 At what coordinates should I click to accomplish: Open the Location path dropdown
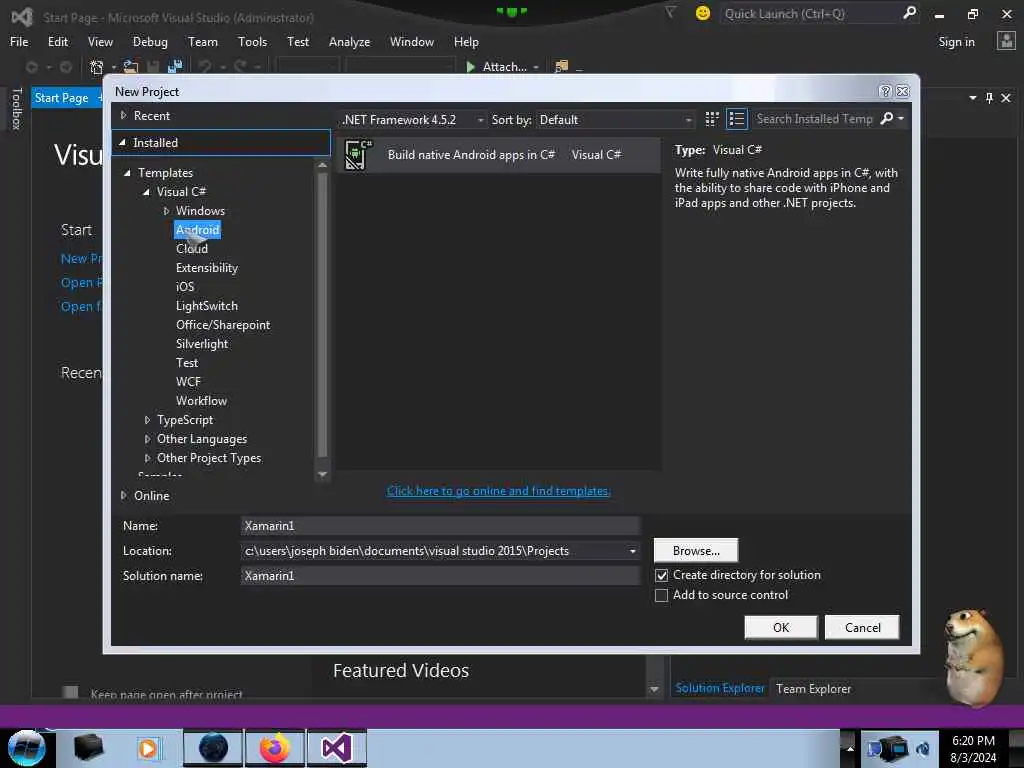click(x=632, y=551)
